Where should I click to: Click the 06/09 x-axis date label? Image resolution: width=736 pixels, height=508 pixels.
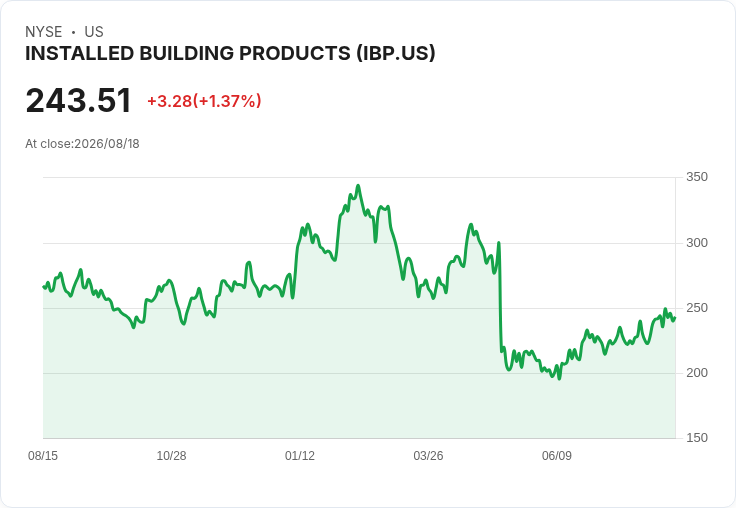pyautogui.click(x=557, y=456)
